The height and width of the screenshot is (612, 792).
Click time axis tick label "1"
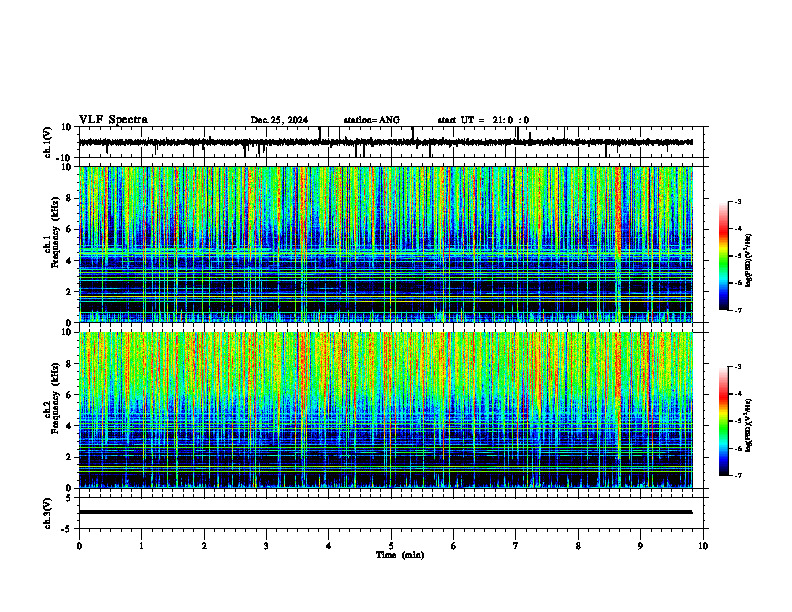[x=141, y=546]
